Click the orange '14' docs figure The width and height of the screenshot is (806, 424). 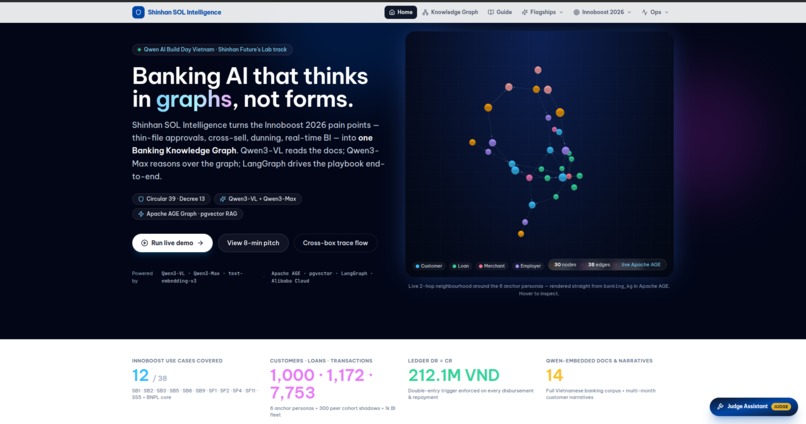pyautogui.click(x=555, y=376)
